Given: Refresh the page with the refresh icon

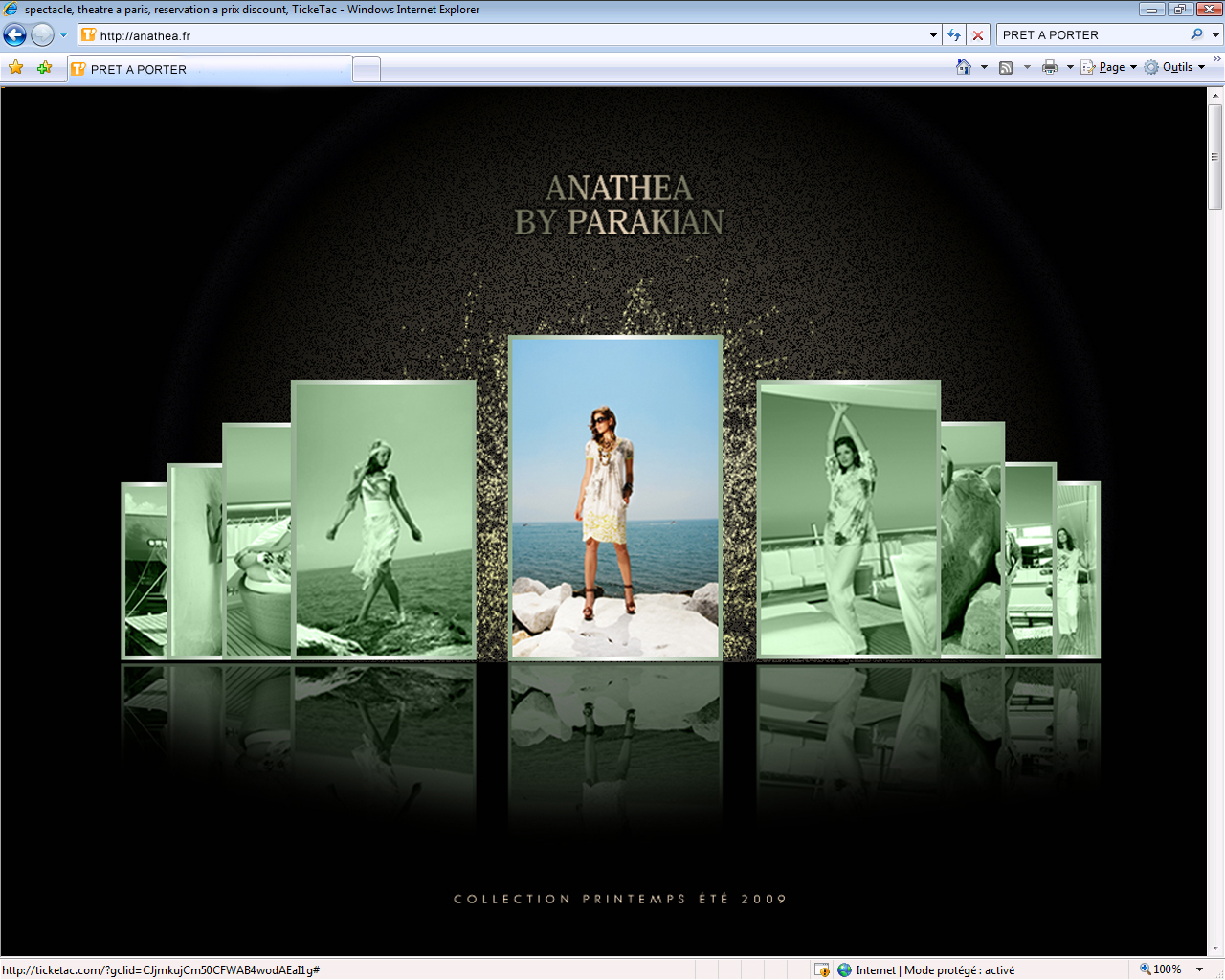Looking at the screenshot, I should [954, 35].
